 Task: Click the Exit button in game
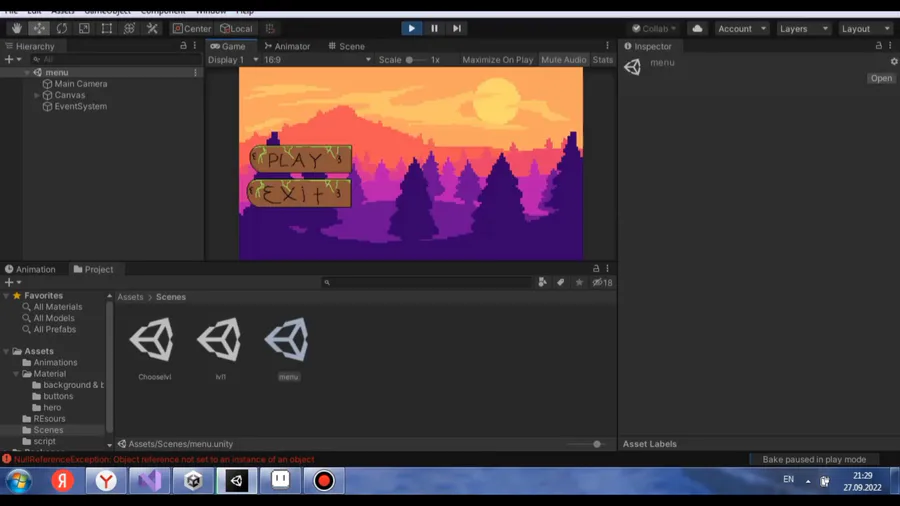coord(299,194)
